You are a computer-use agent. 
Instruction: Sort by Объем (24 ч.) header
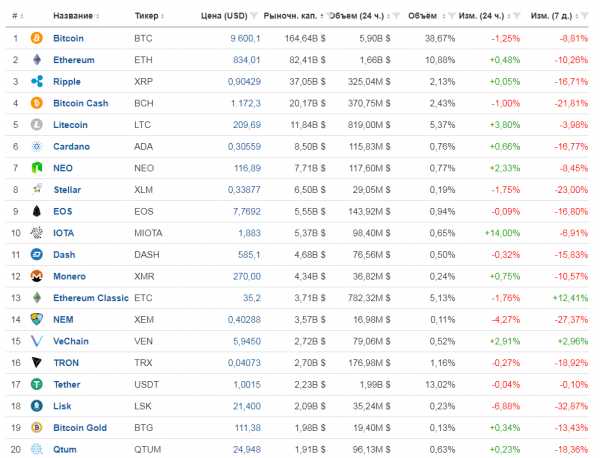click(359, 16)
